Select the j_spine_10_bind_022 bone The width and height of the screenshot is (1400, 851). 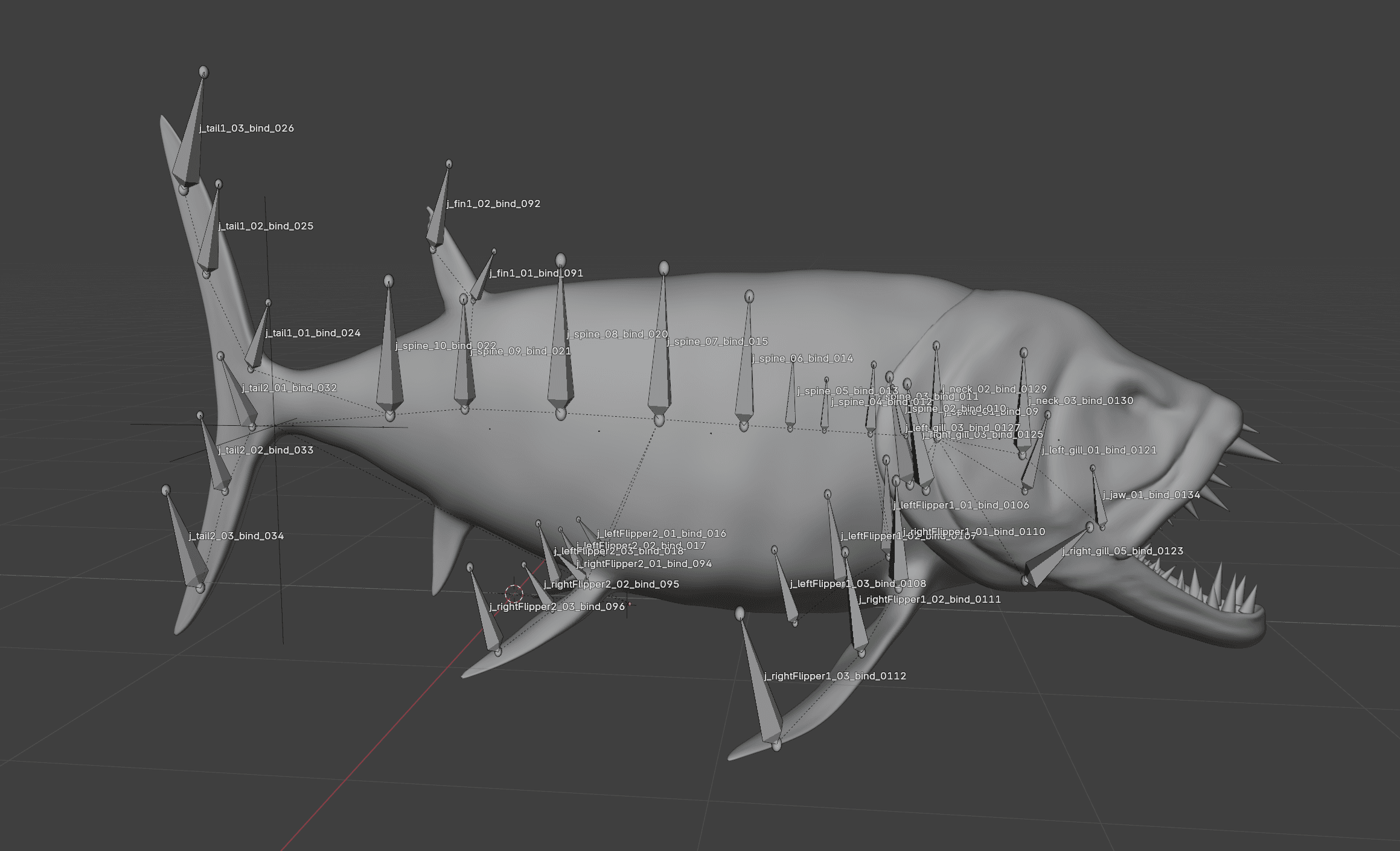click(x=389, y=374)
